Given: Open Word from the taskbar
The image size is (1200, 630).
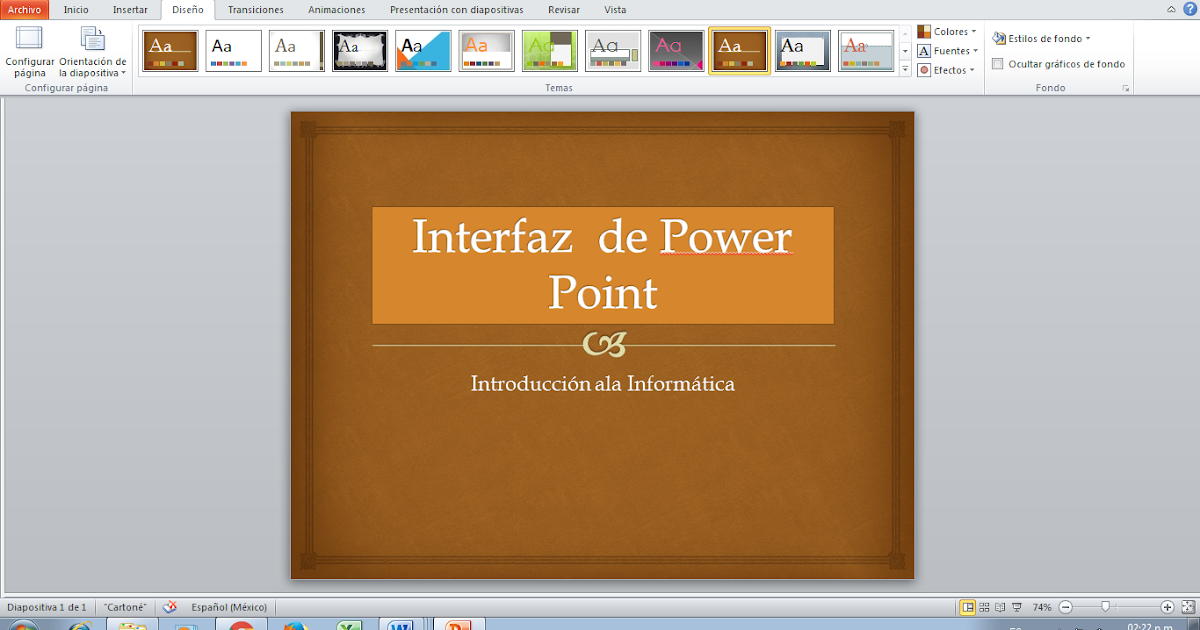Looking at the screenshot, I should coord(400,624).
